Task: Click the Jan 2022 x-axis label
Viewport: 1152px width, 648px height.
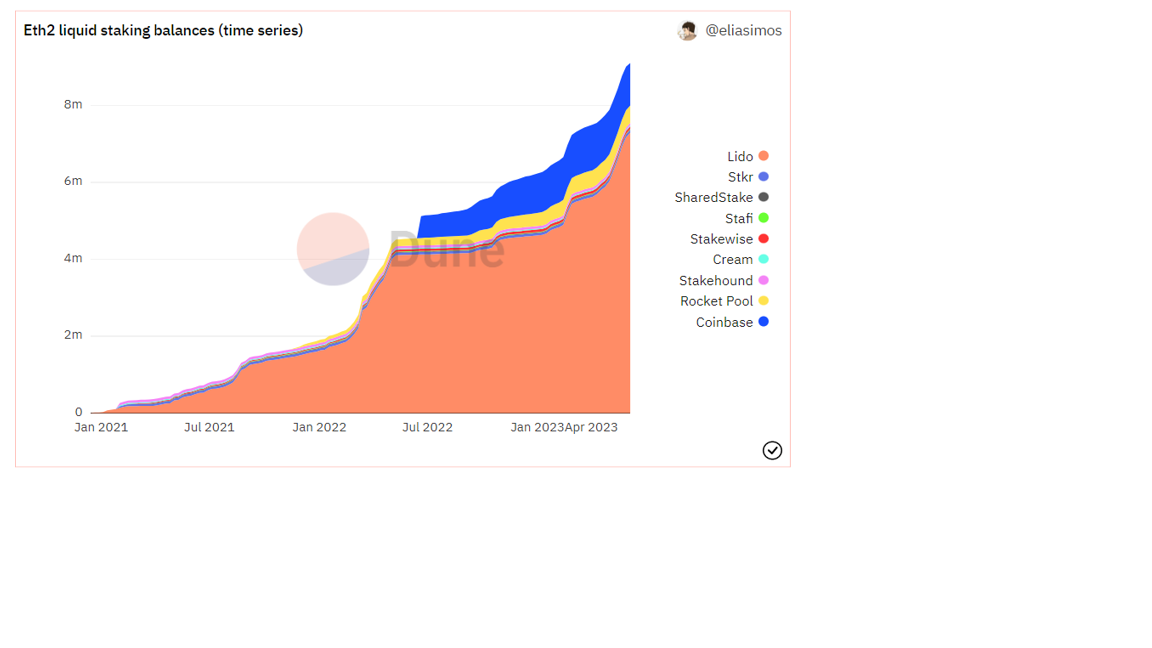Action: pyautogui.click(x=319, y=427)
